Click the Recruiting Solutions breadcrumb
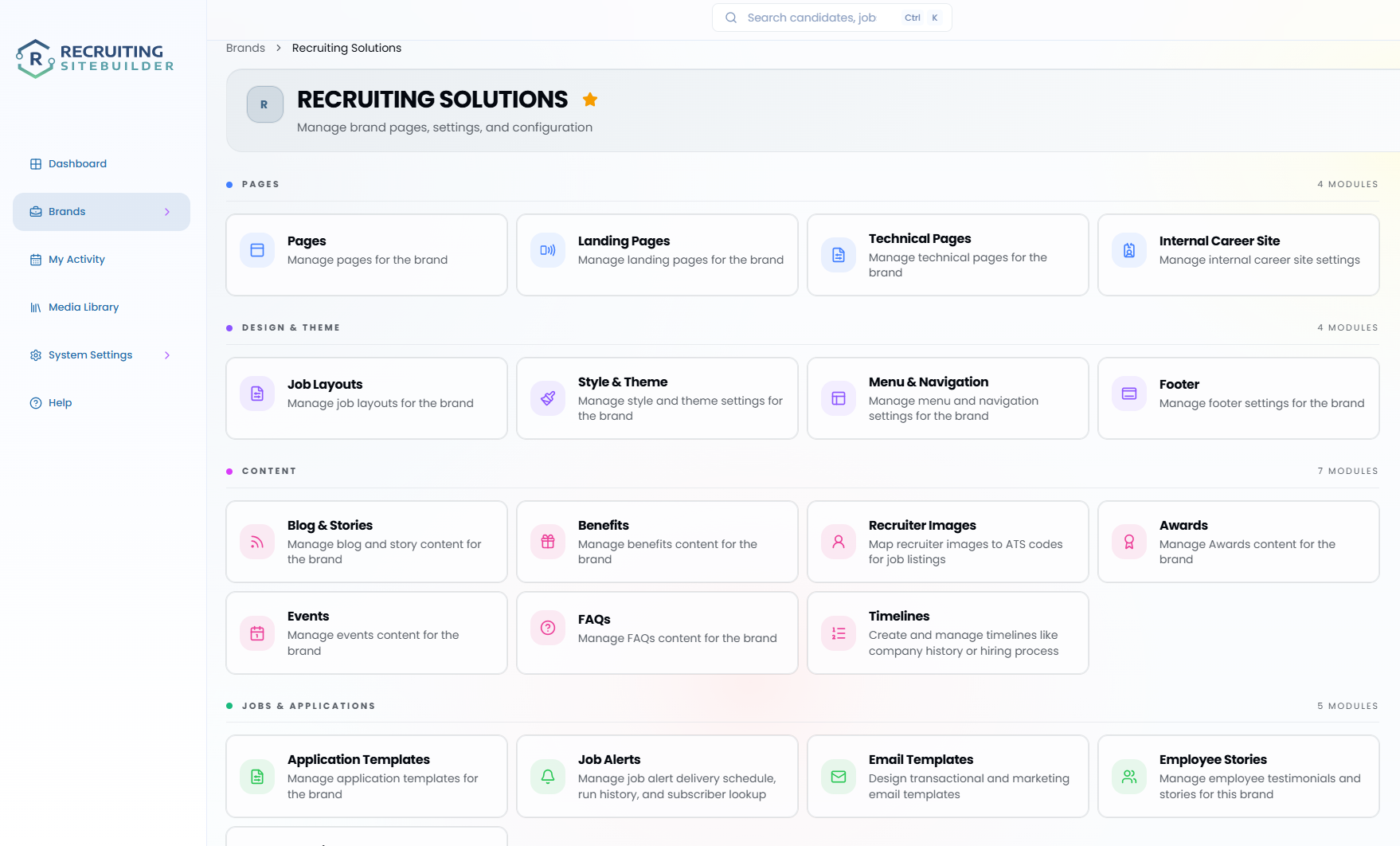The image size is (1400, 846). [x=346, y=48]
